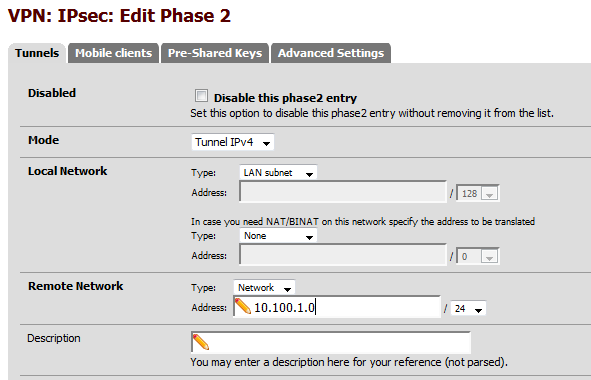Select the Tunnels tab
The width and height of the screenshot is (591, 380).
pyautogui.click(x=37, y=53)
